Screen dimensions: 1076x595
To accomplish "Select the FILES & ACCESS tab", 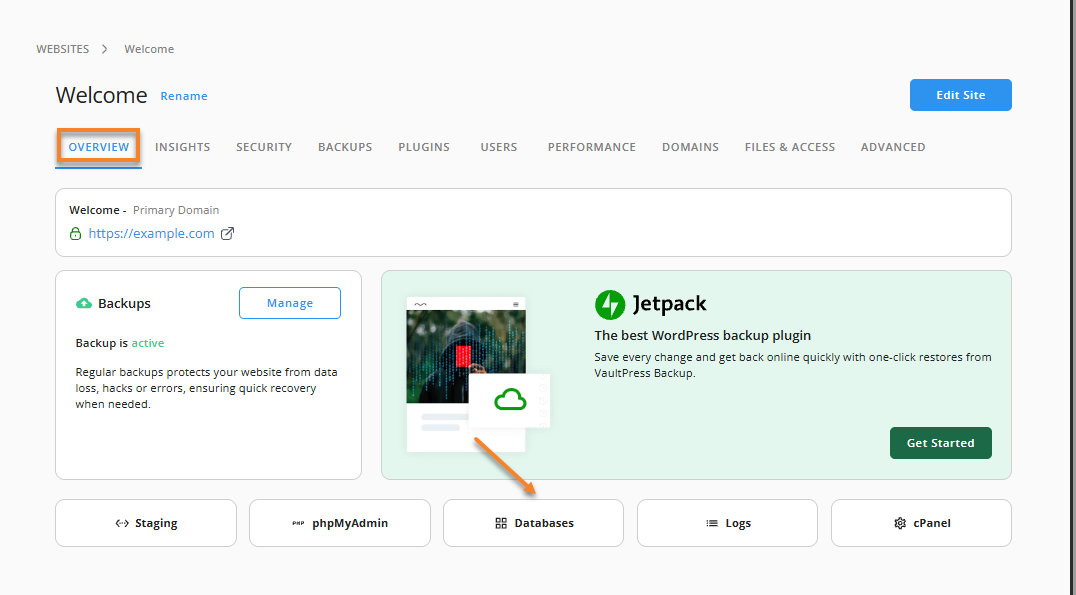I will coord(790,147).
